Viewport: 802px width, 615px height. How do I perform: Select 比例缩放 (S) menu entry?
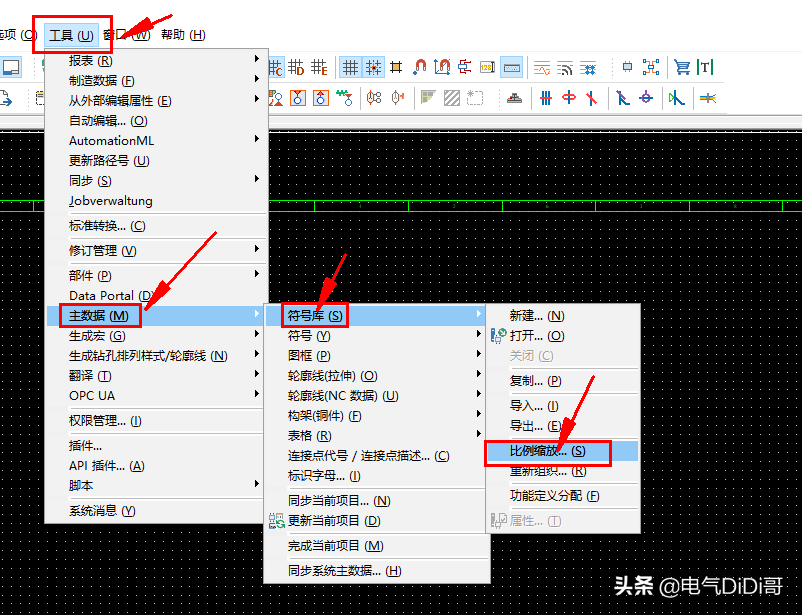(x=547, y=451)
